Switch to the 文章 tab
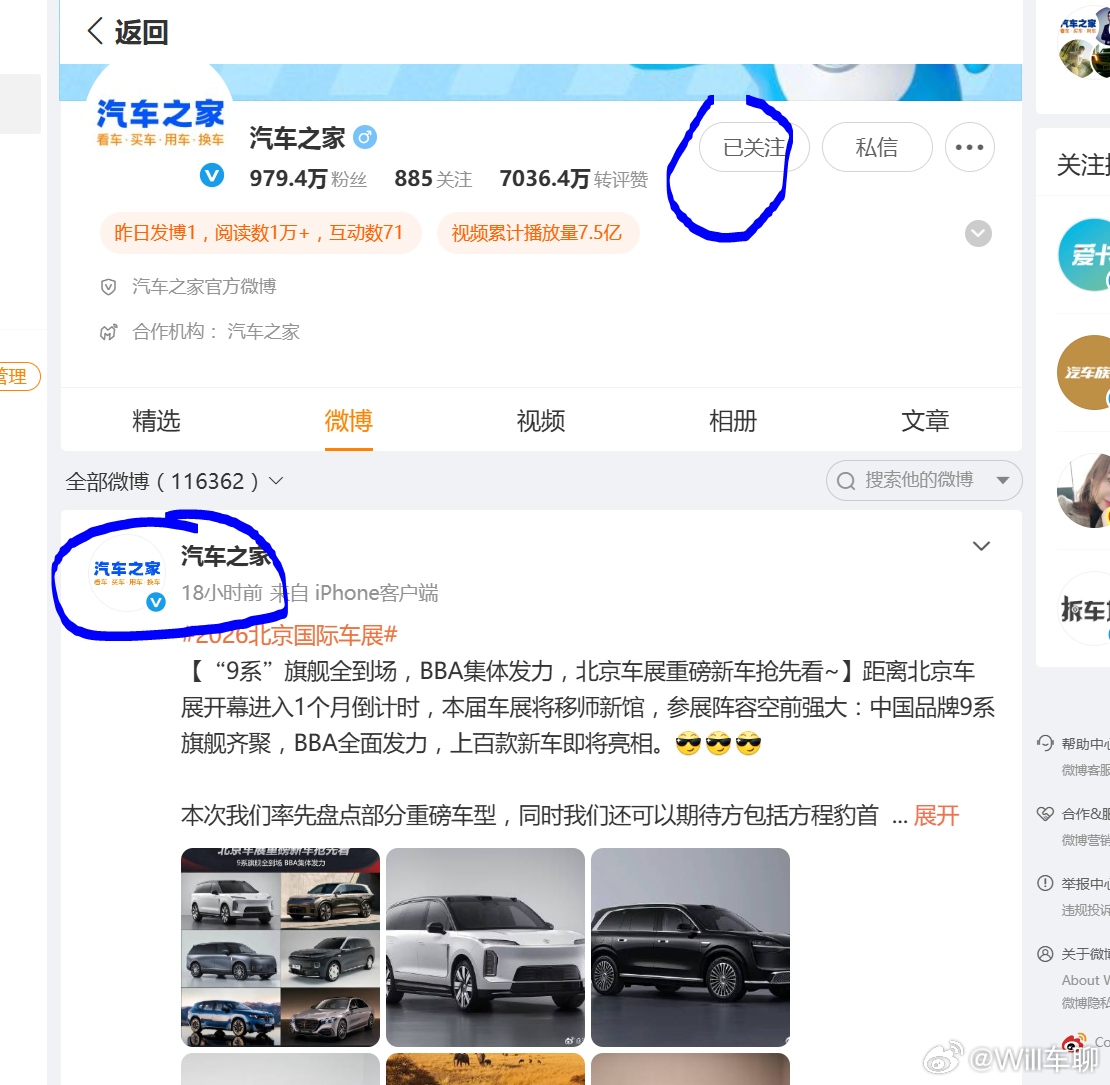 (x=925, y=420)
